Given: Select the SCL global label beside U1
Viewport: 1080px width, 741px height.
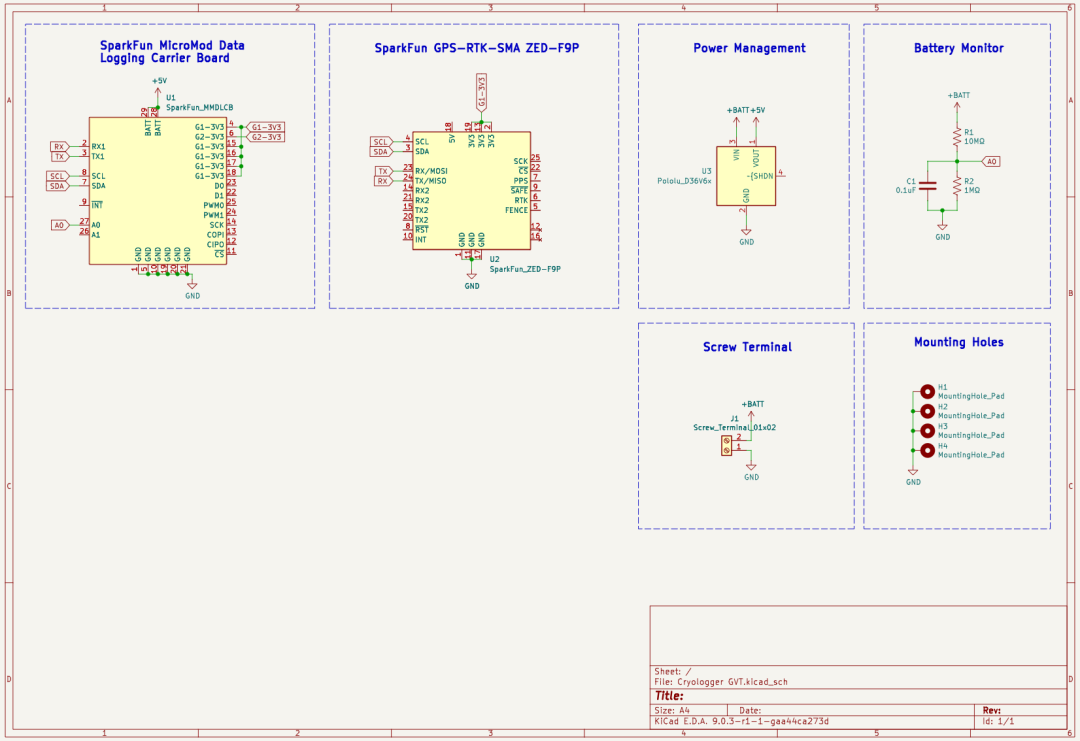Looking at the screenshot, I should 58,176.
